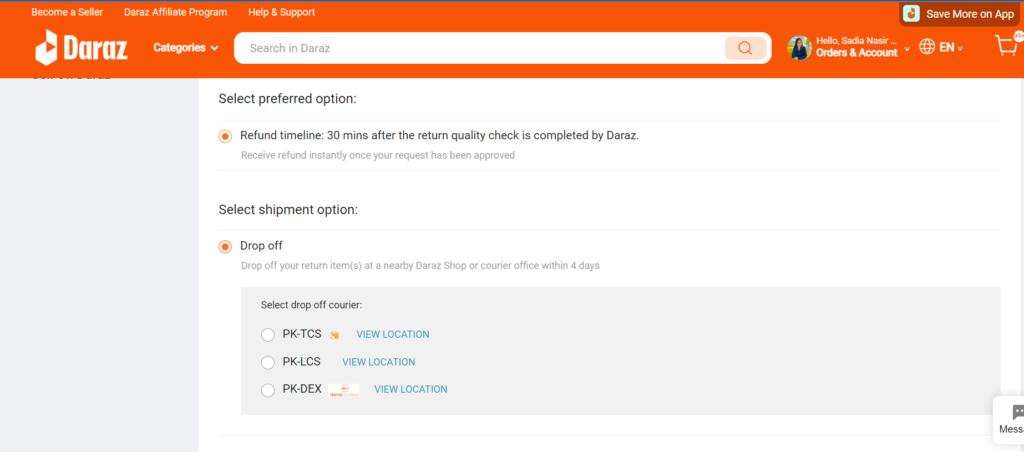Click the Save More on App icon
The width and height of the screenshot is (1024, 452).
(x=911, y=14)
